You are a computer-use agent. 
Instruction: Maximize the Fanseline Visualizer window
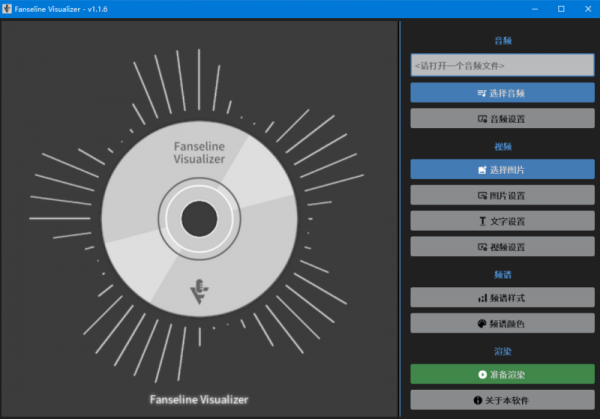point(561,9)
